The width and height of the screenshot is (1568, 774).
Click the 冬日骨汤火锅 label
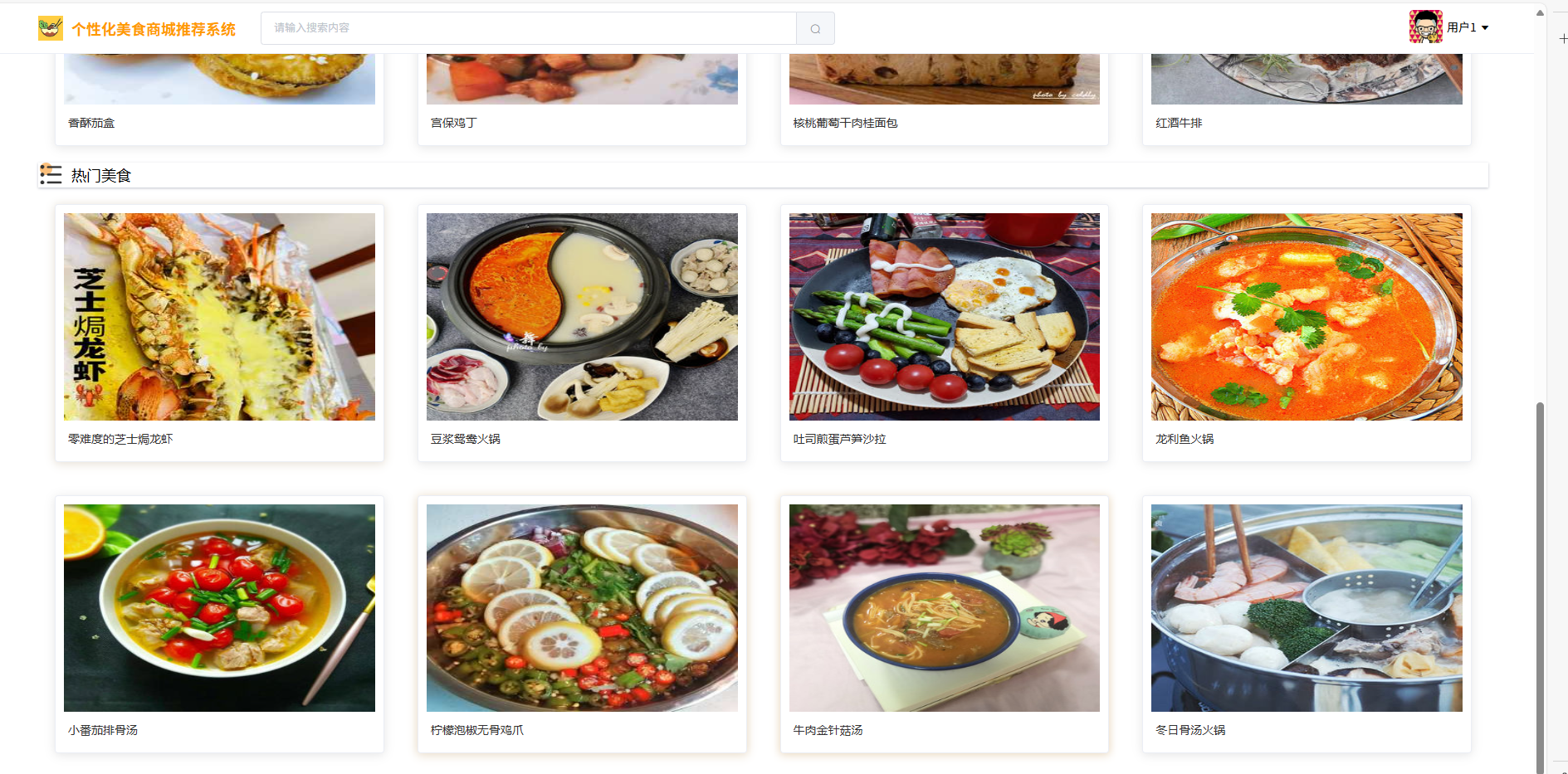tap(1190, 730)
